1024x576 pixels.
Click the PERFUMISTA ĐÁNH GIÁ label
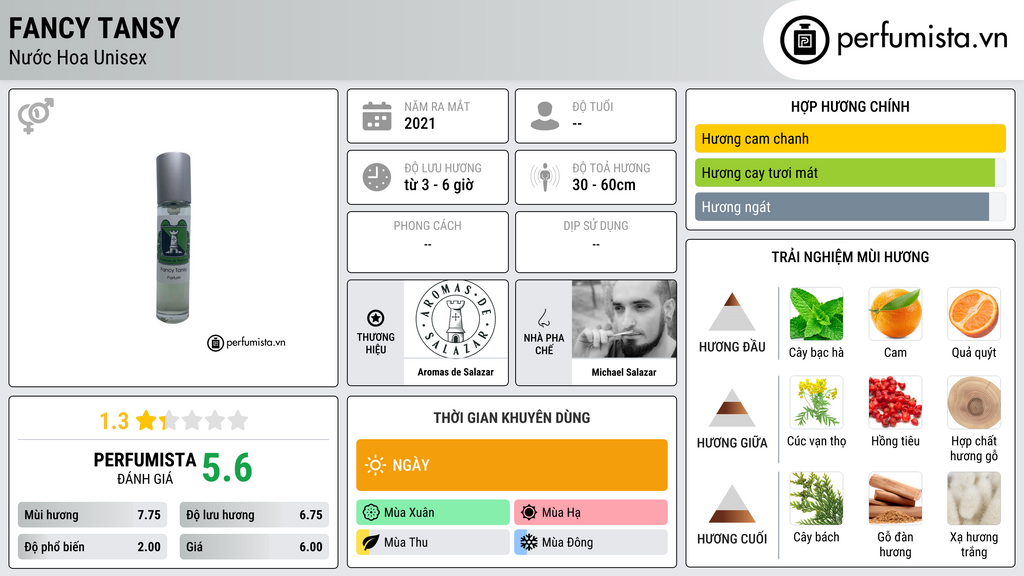[x=145, y=468]
